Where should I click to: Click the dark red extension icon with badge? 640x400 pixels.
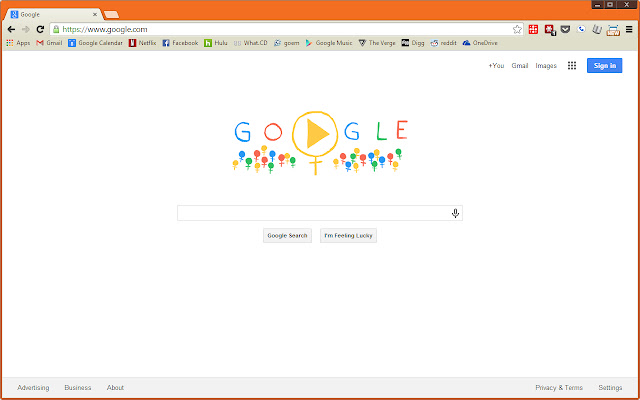(550, 30)
